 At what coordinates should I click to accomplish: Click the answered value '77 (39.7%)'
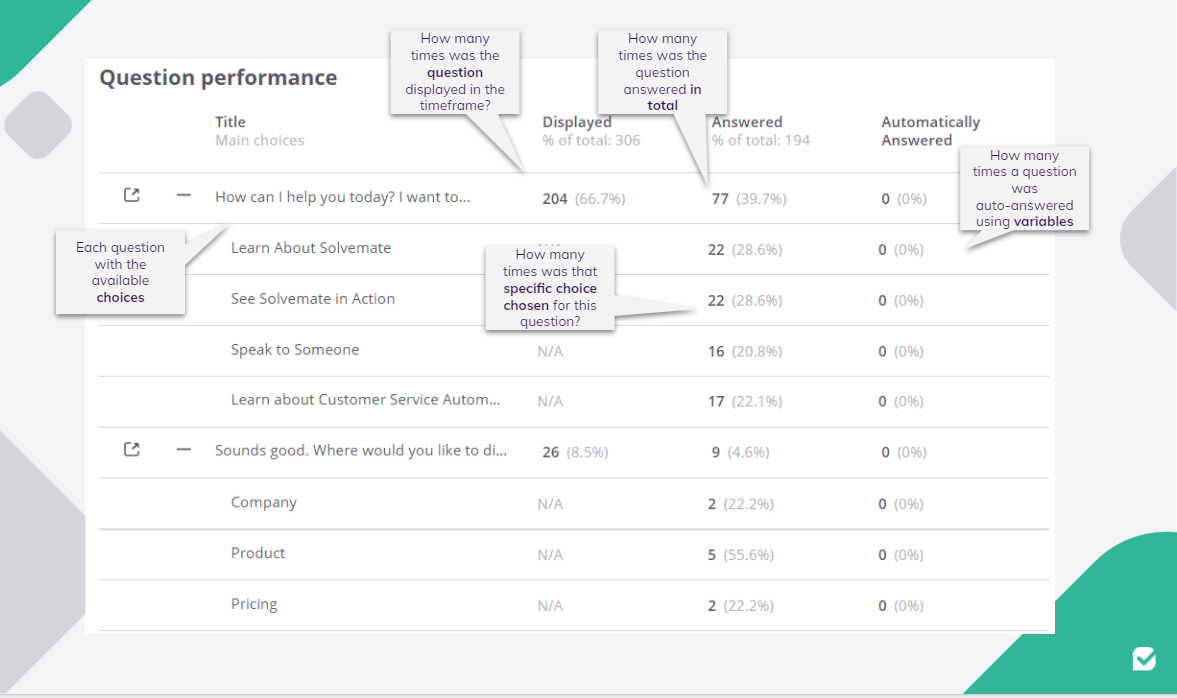[x=749, y=199]
